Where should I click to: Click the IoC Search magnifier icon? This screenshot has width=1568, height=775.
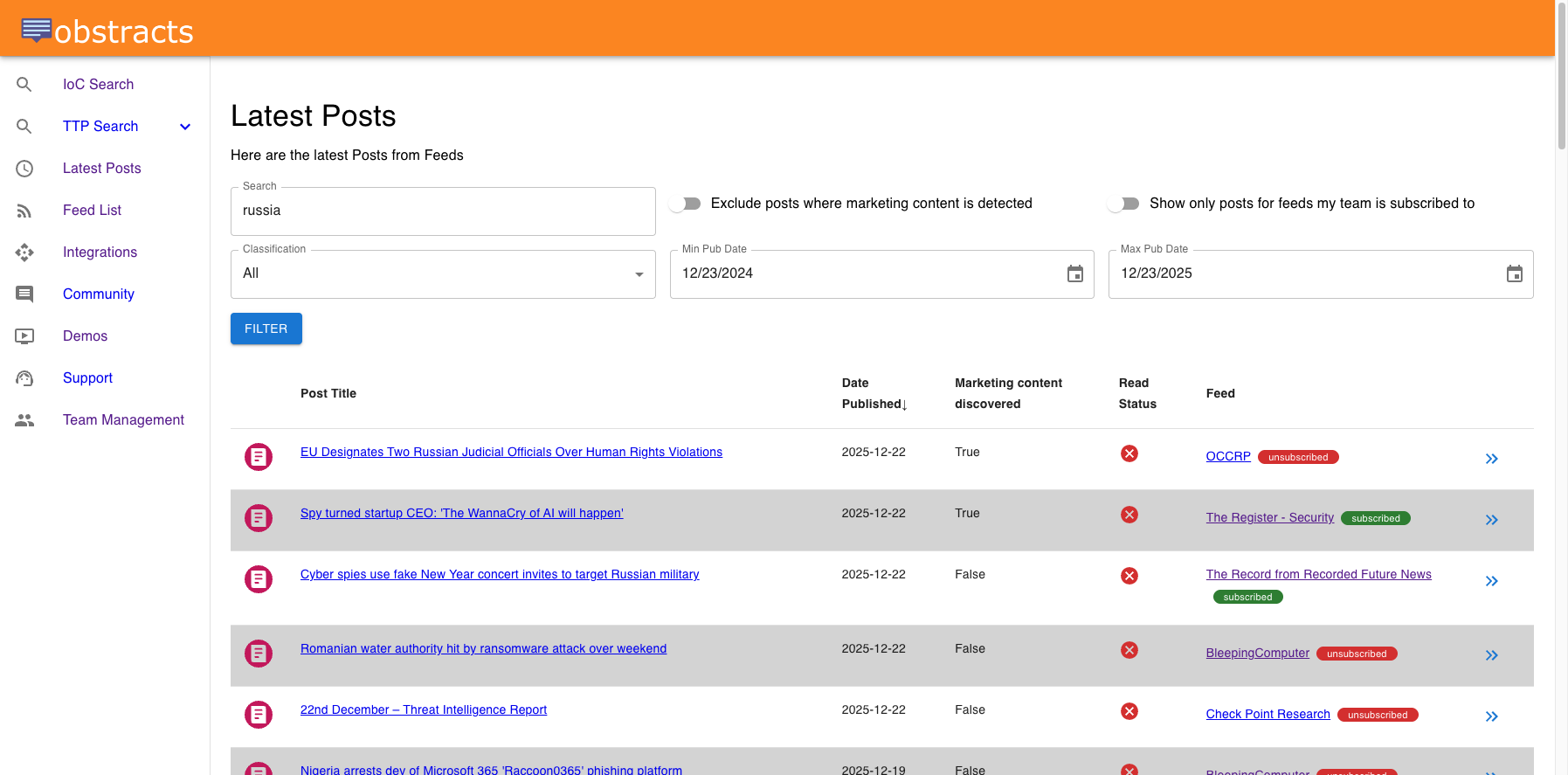[x=24, y=85]
